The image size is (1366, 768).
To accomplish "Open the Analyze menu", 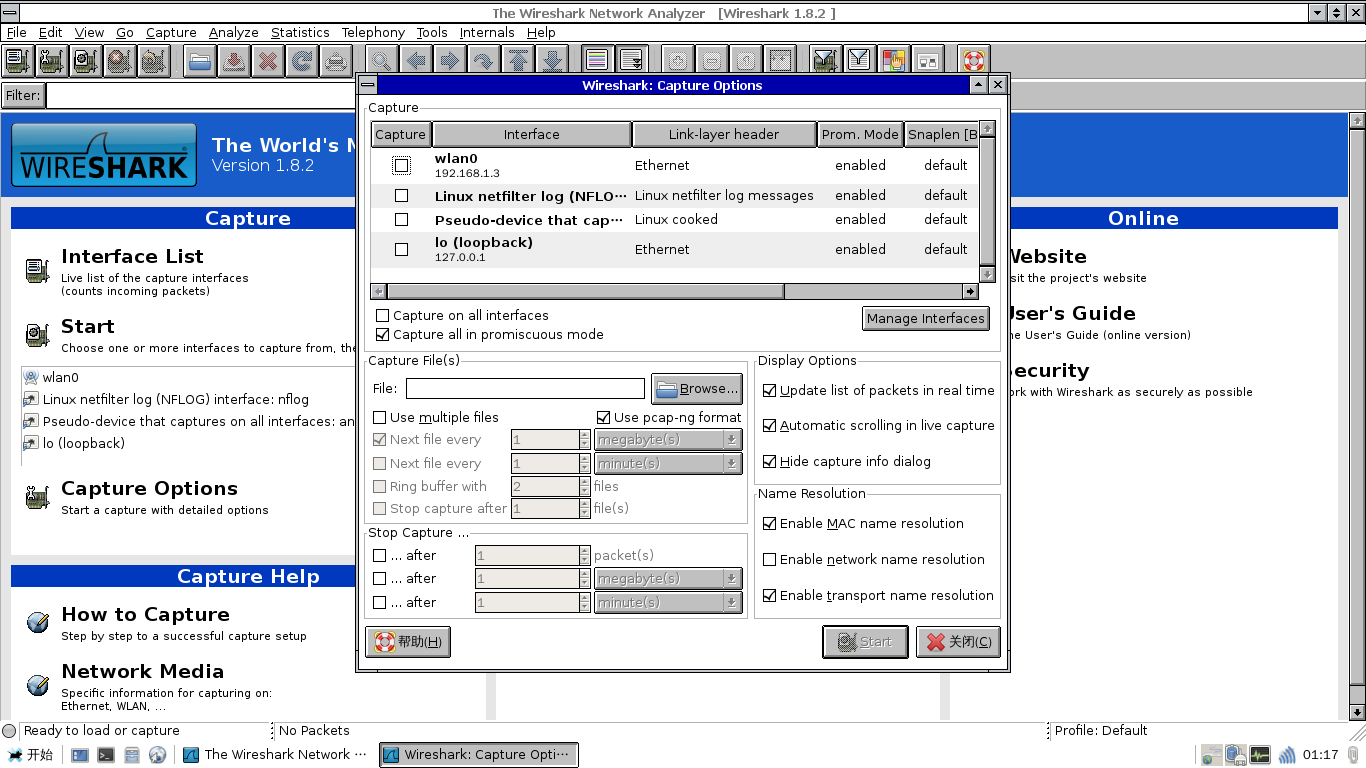I will (x=234, y=33).
